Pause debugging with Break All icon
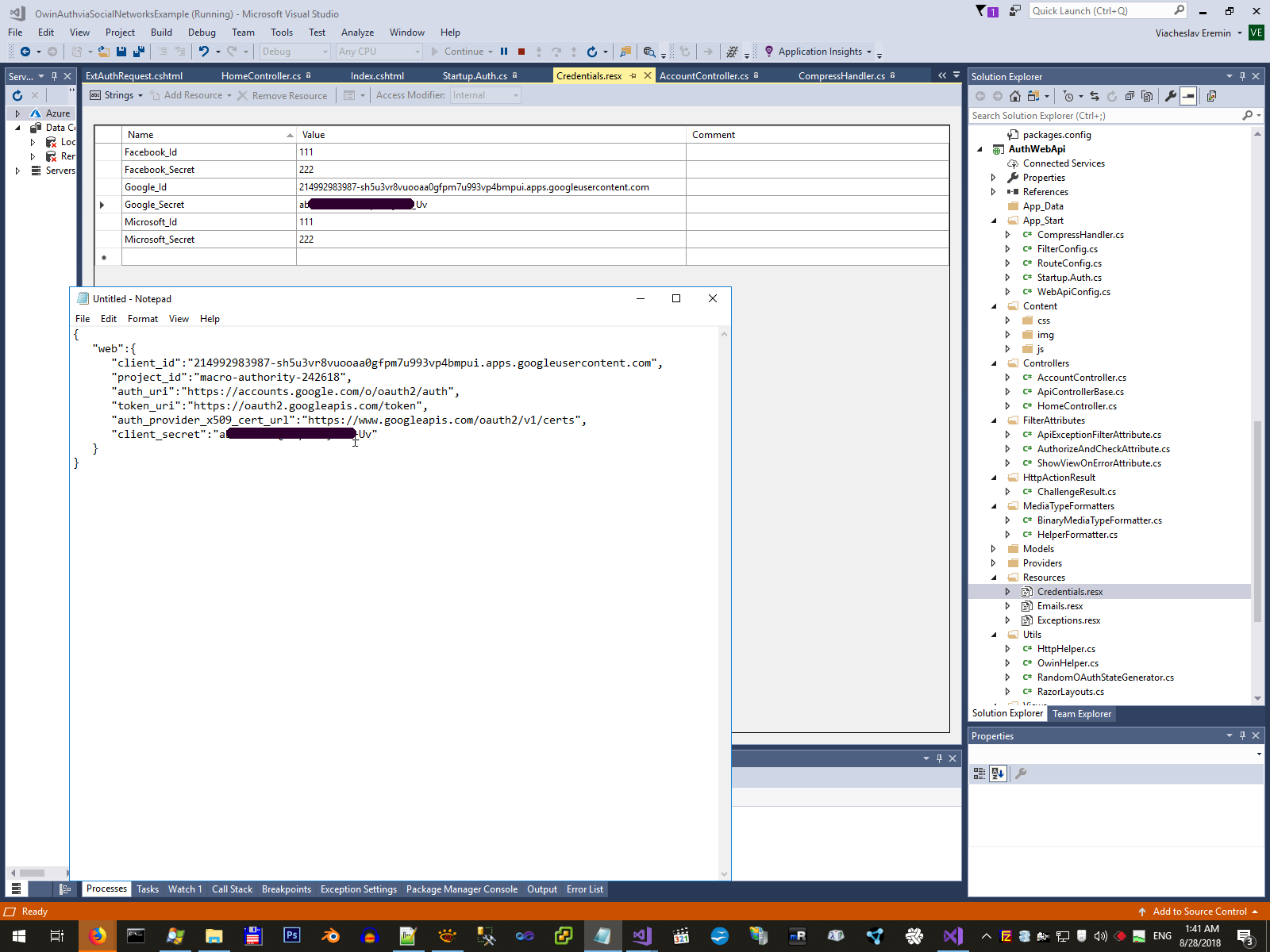The image size is (1270, 952). (x=504, y=52)
